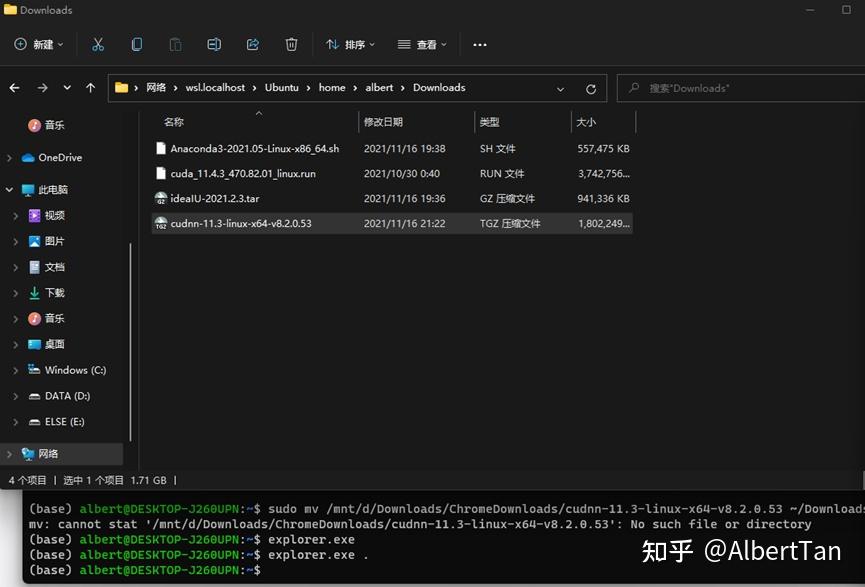The image size is (865, 587).
Task: Click the cudnn TGZ archive icon
Action: (161, 223)
